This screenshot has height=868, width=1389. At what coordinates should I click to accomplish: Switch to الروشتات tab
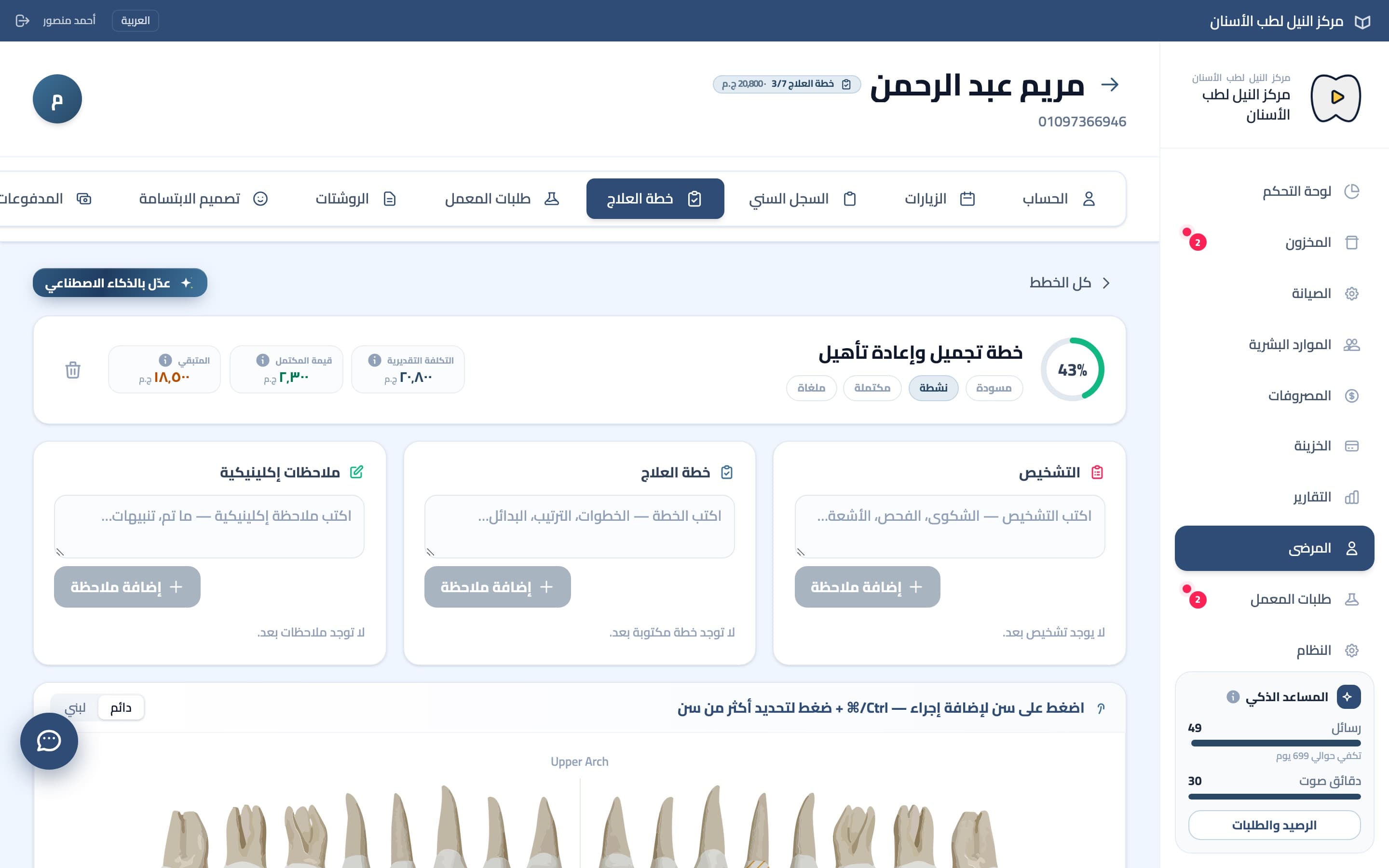pyautogui.click(x=356, y=199)
